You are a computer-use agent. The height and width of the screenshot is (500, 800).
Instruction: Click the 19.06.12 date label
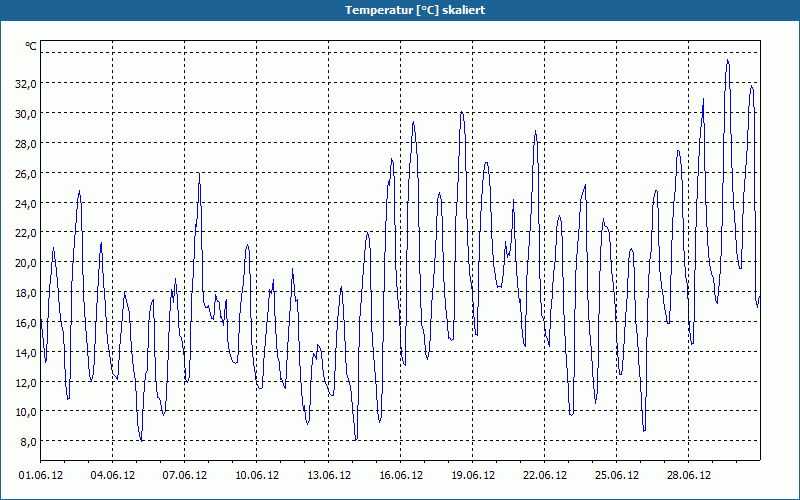[472, 476]
